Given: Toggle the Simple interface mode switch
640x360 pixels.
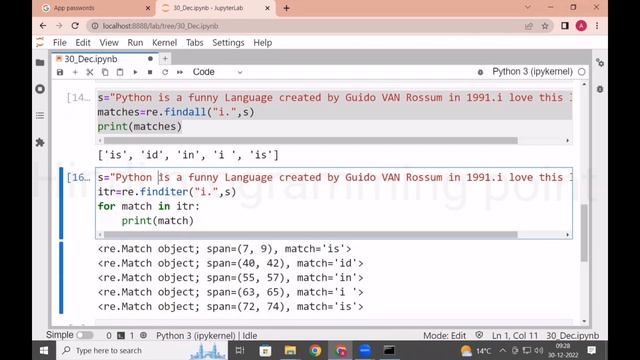Looking at the screenshot, I should [84, 335].
